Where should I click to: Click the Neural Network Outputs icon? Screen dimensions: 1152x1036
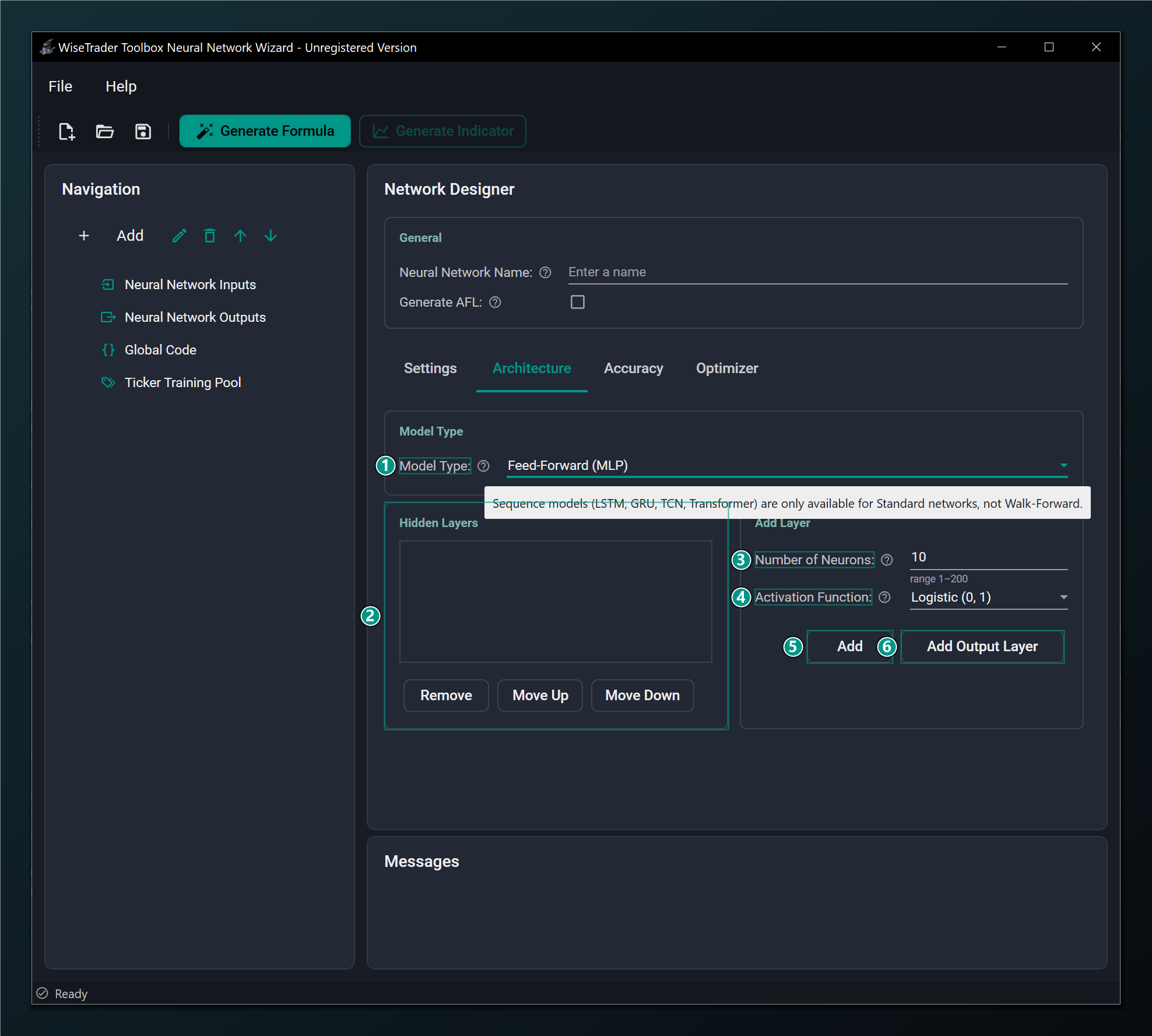coord(108,317)
